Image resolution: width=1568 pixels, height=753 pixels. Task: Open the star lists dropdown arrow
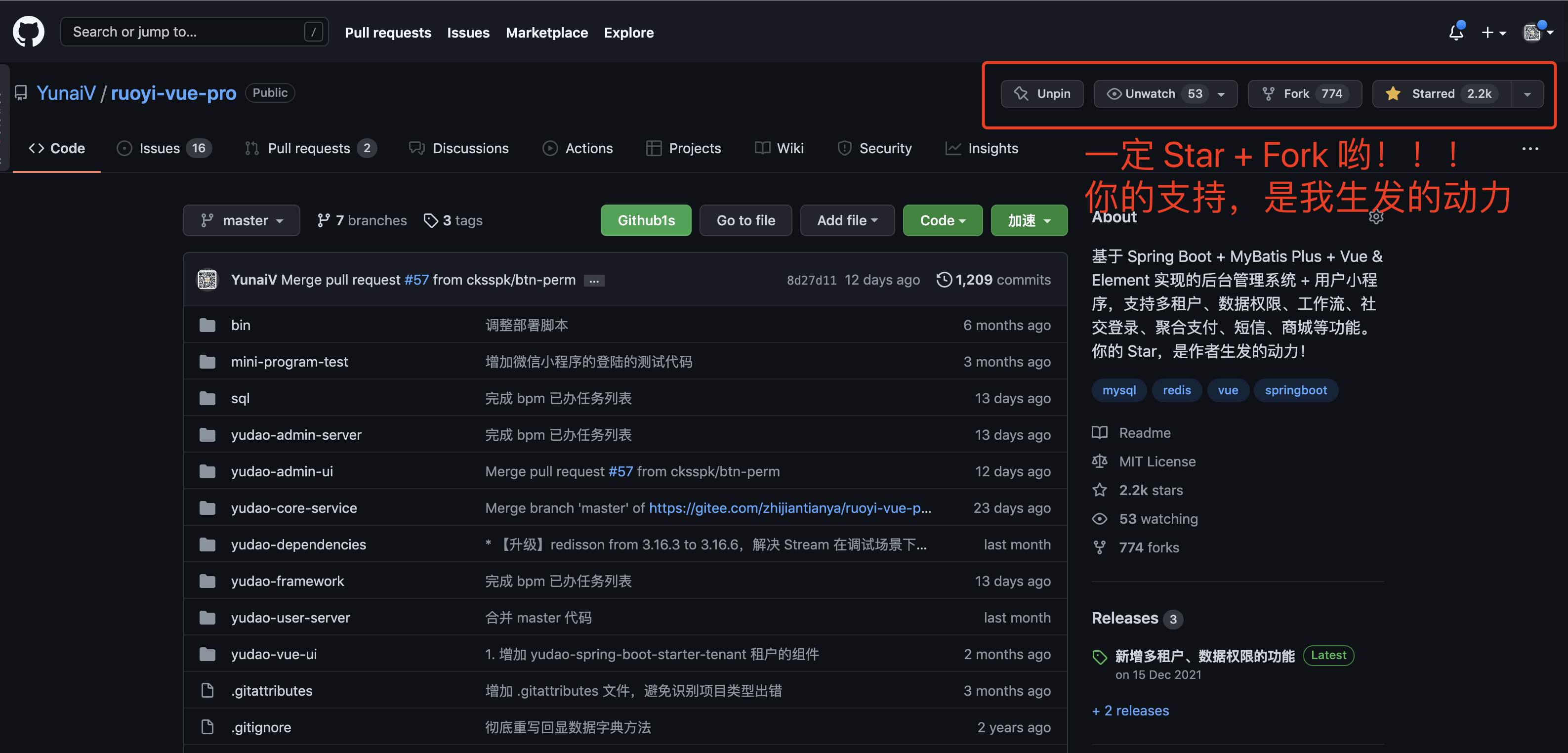point(1527,94)
